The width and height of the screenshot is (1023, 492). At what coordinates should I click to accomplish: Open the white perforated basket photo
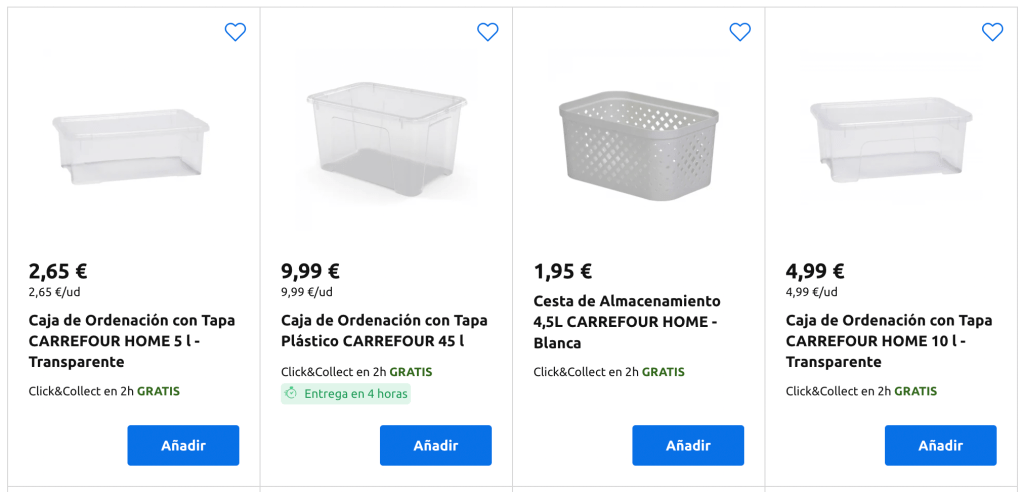(639, 142)
